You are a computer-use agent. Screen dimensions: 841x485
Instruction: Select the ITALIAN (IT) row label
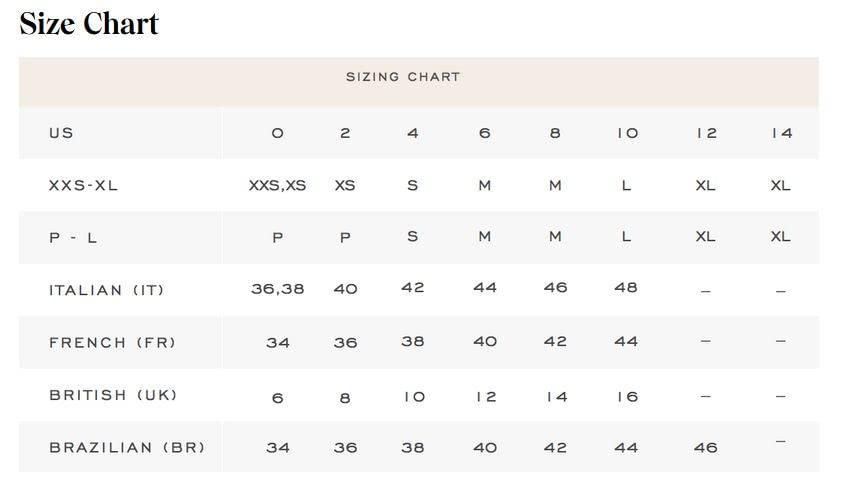pos(106,290)
